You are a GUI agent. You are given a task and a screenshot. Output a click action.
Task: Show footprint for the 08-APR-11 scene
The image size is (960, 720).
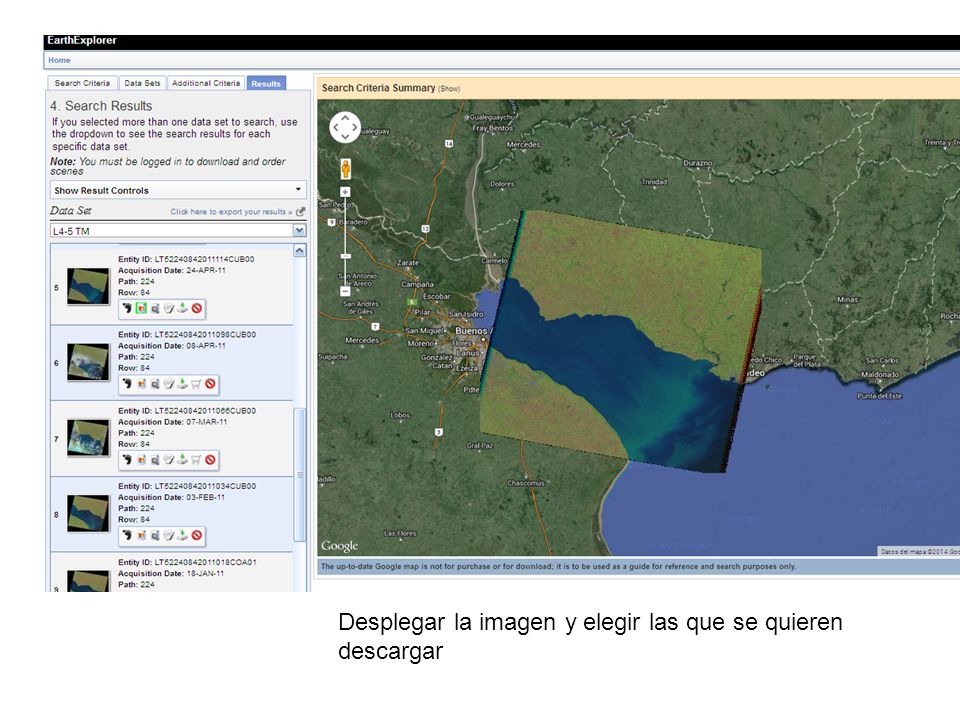pyautogui.click(x=127, y=384)
